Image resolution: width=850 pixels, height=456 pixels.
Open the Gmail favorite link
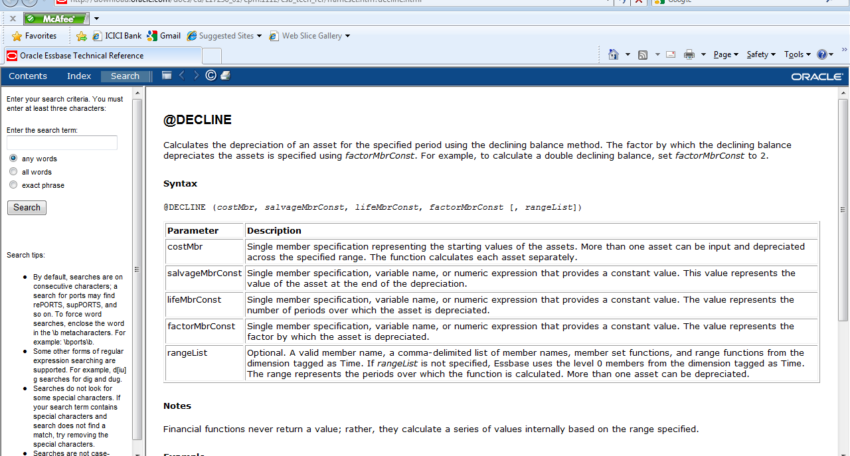[x=164, y=36]
